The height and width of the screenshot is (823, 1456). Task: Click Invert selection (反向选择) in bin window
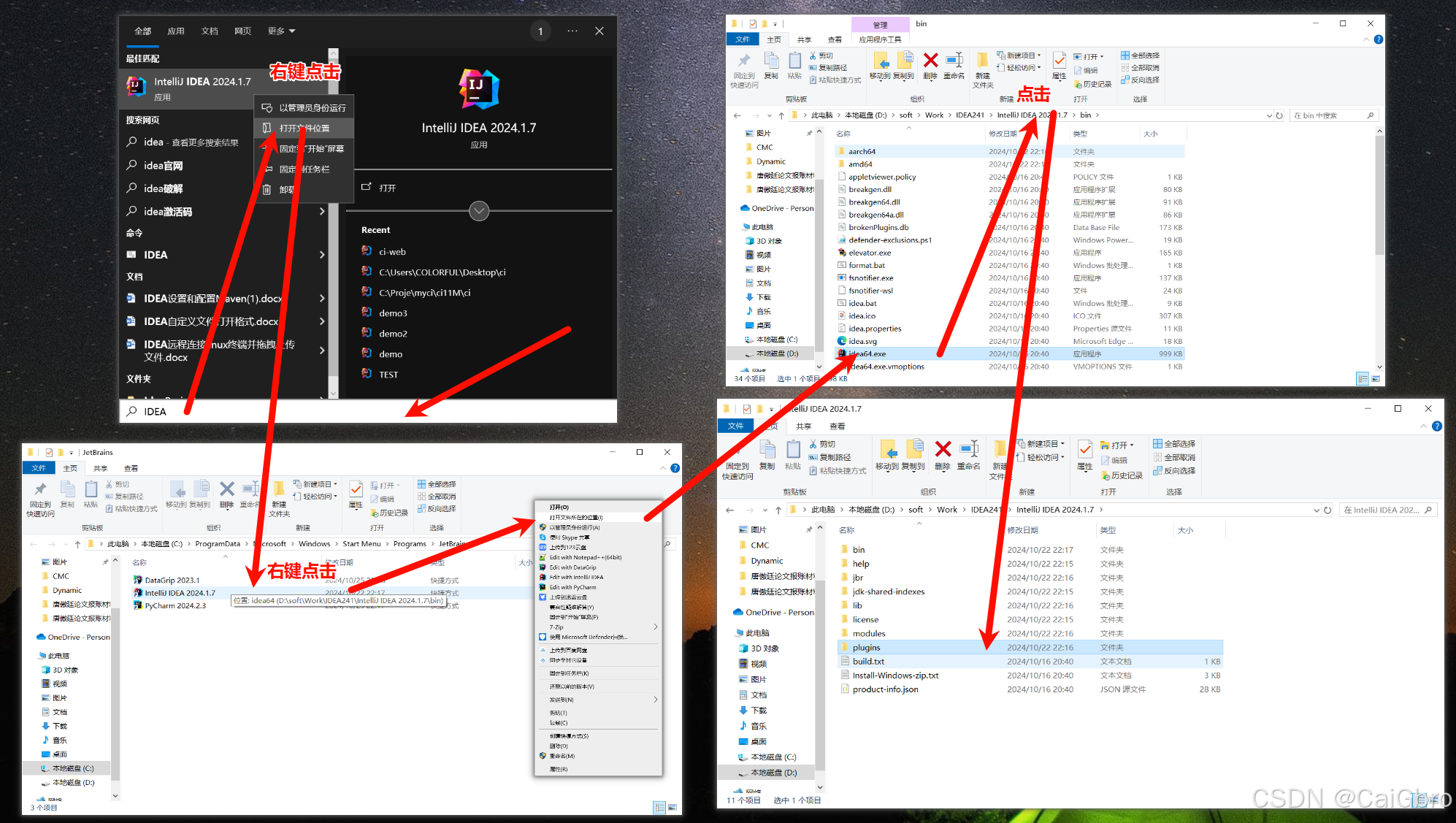point(1141,80)
